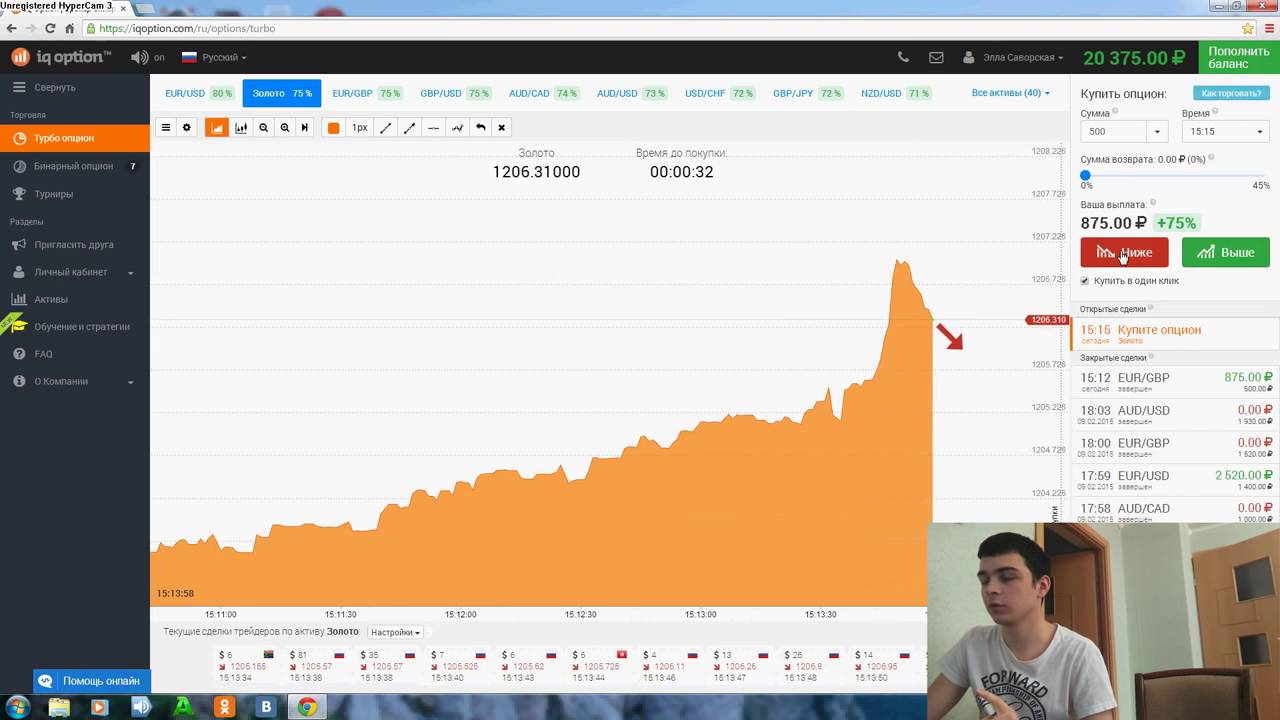Open Настройки dropdown under chart
The width and height of the screenshot is (1280, 720).
(395, 632)
